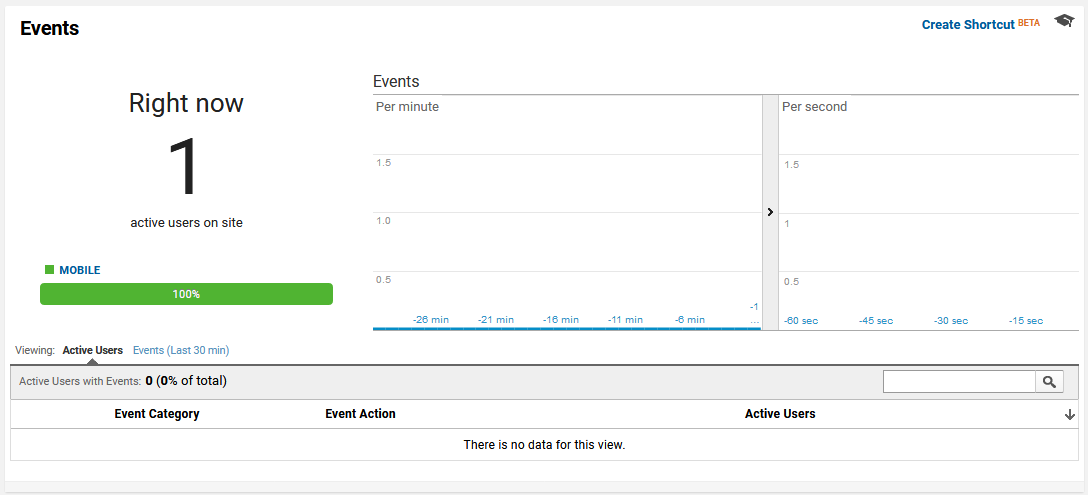Image resolution: width=1088 pixels, height=495 pixels.
Task: Sort by Event Action column header
Action: coord(360,414)
